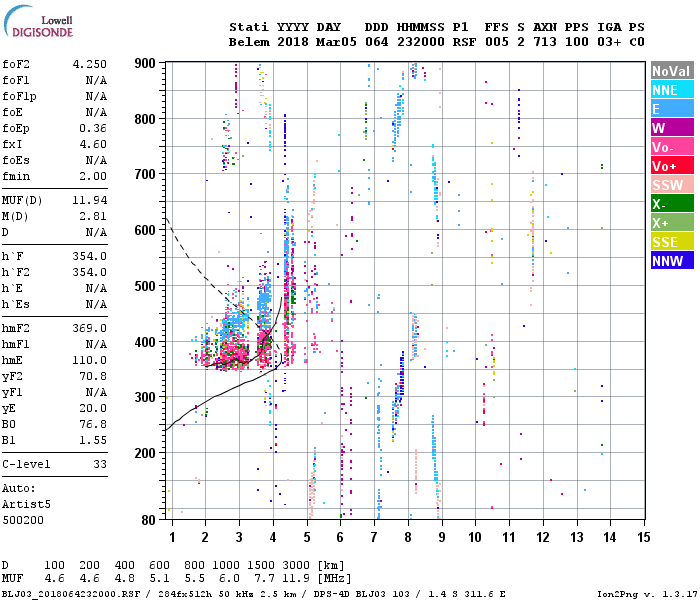Select the NNE cyan legend swatch
700x600 pixels.
coord(672,90)
